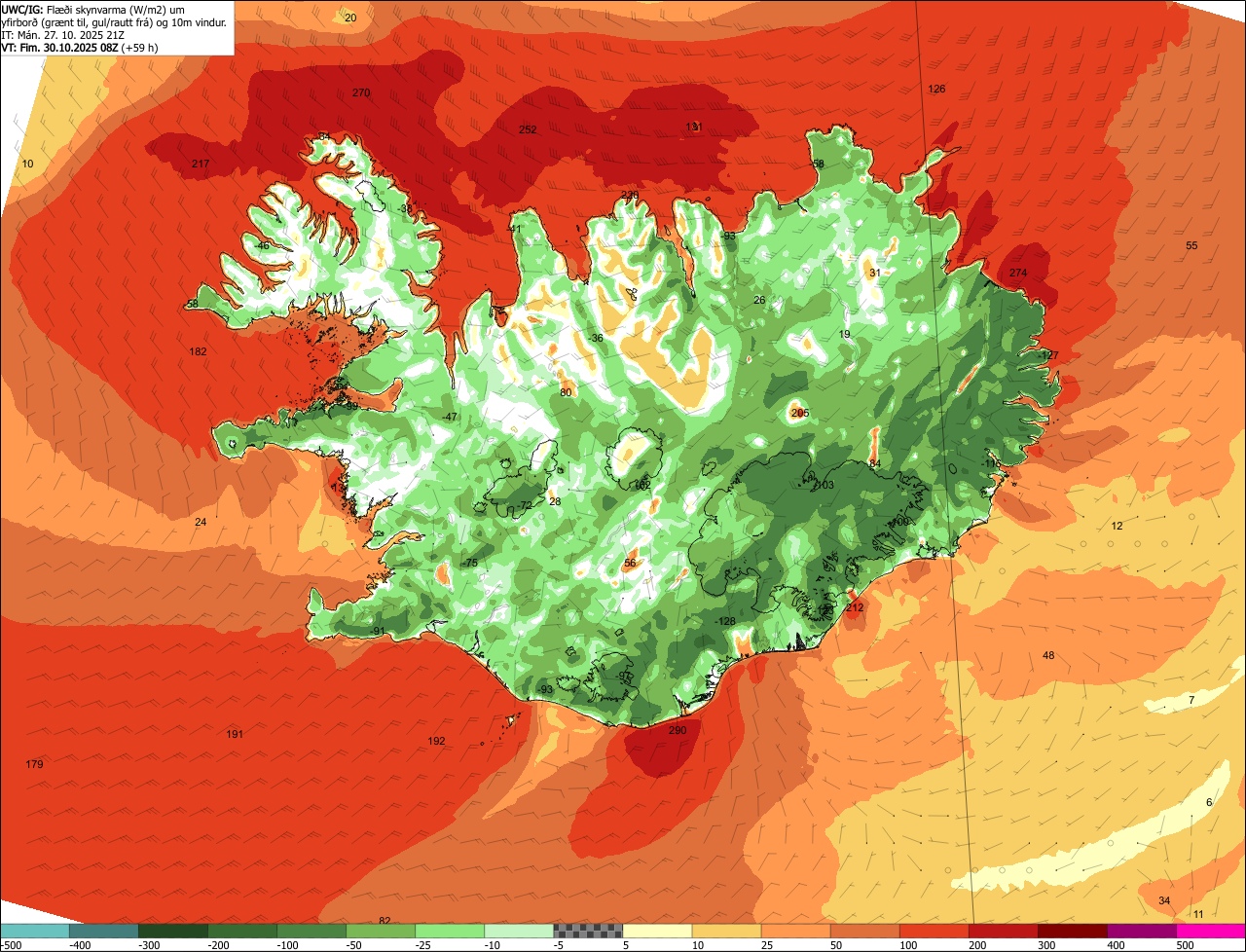Click the 274 value off the east coast
The height and width of the screenshot is (952, 1246).
pos(1018,273)
